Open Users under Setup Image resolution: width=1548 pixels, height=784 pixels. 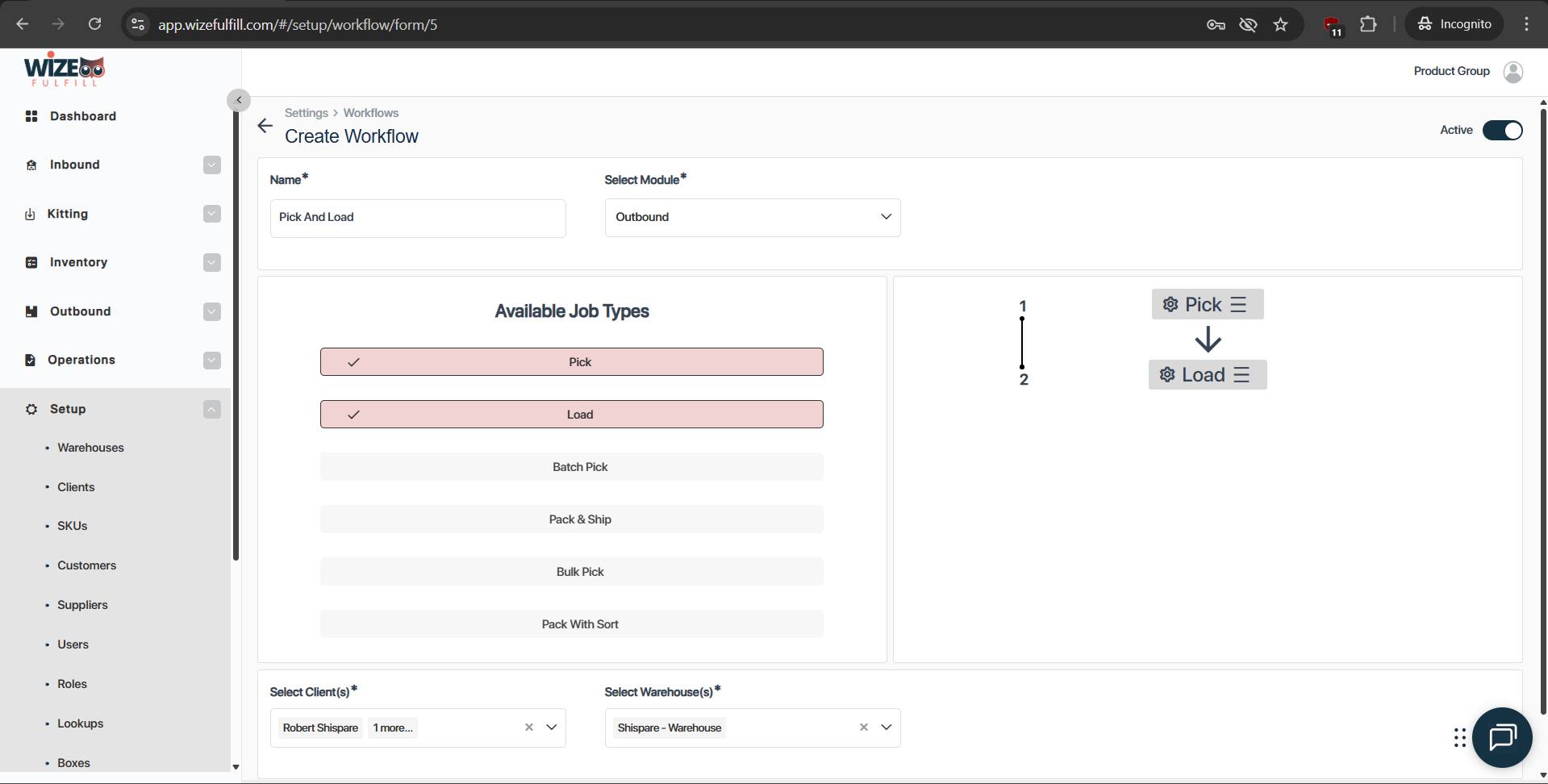73,644
